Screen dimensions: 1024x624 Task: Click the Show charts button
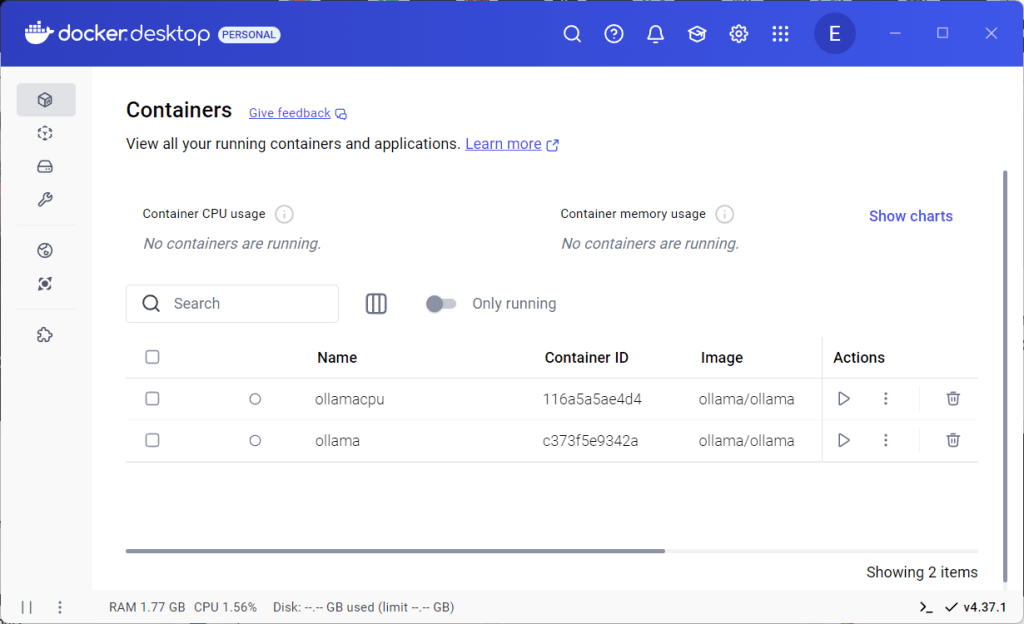pyautogui.click(x=910, y=215)
